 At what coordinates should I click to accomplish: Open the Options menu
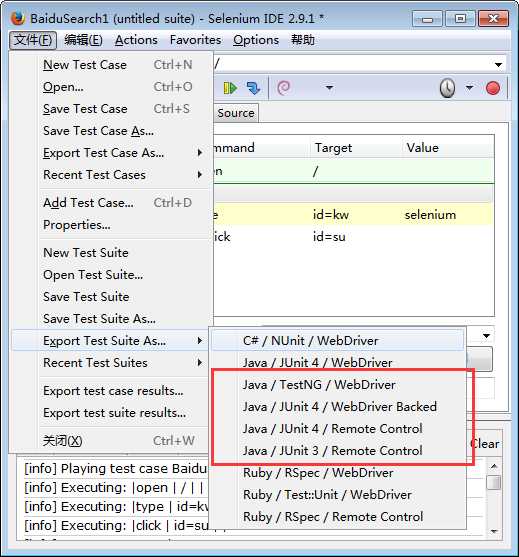tap(256, 40)
